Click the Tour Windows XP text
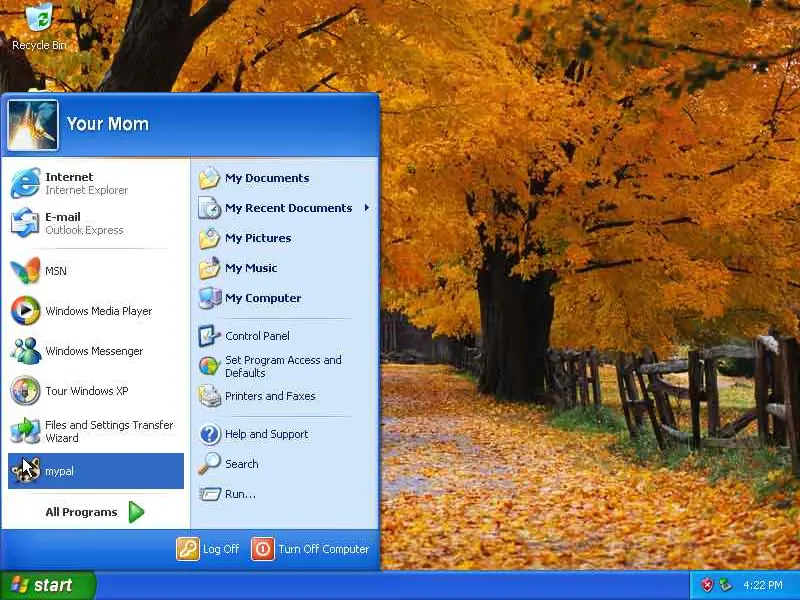The height and width of the screenshot is (600, 800). point(87,391)
